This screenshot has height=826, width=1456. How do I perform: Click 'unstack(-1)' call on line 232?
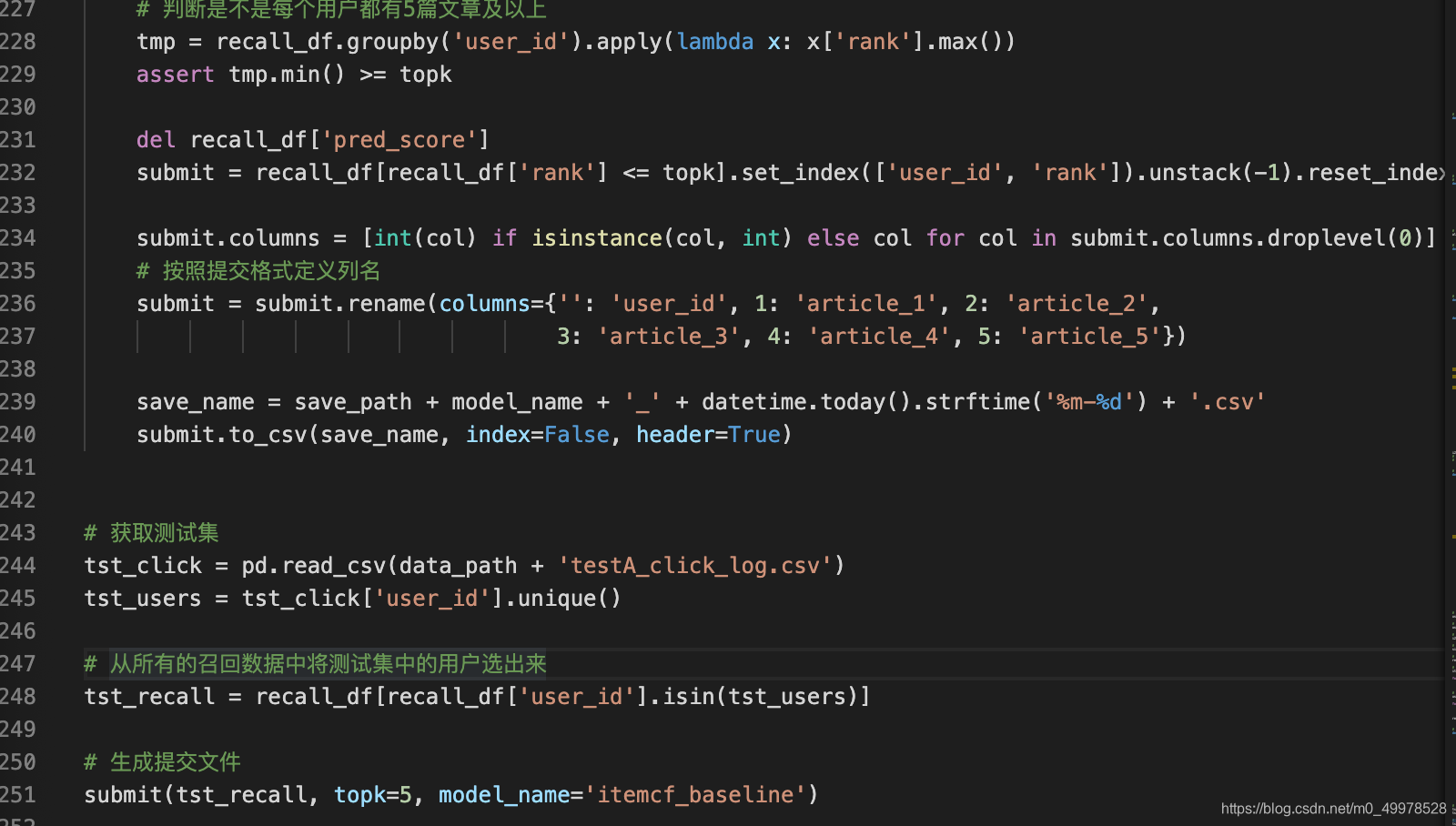point(1220,173)
